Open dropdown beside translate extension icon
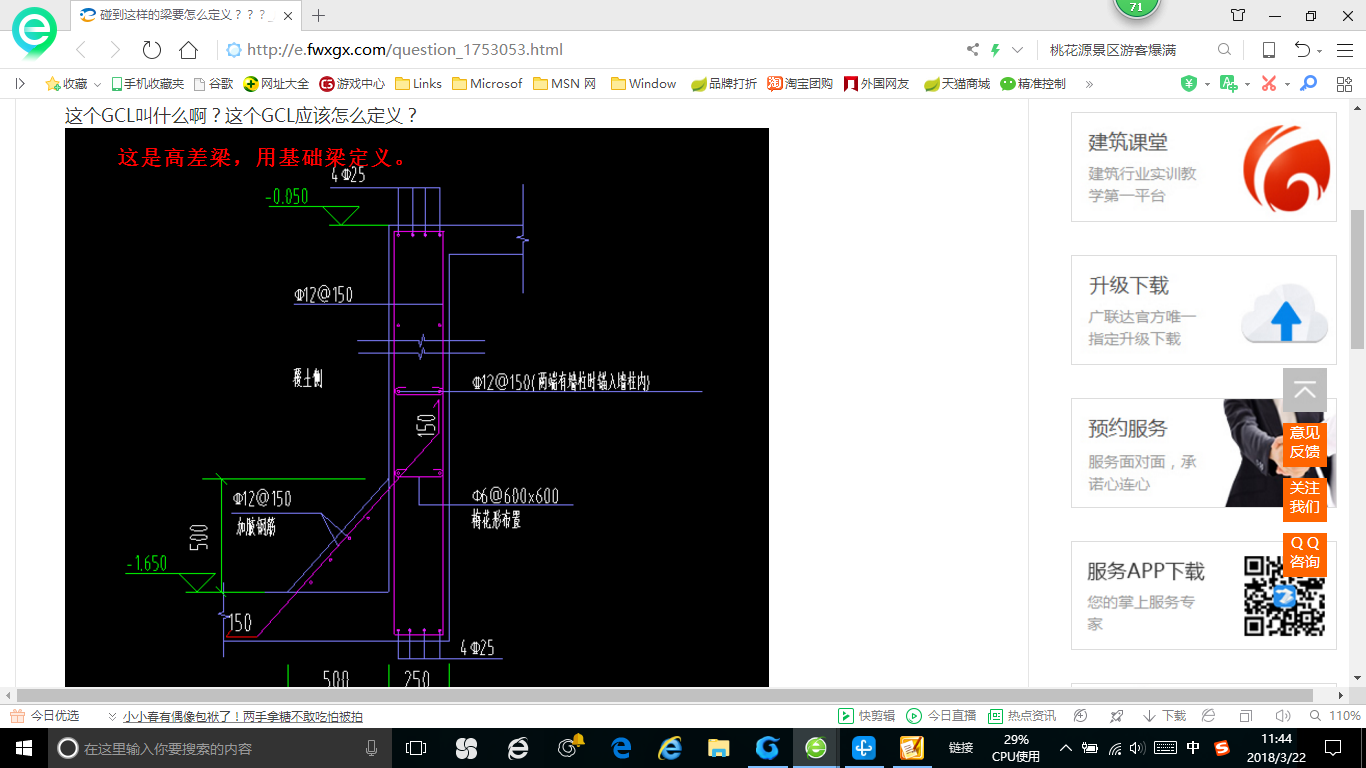 coord(1247,85)
